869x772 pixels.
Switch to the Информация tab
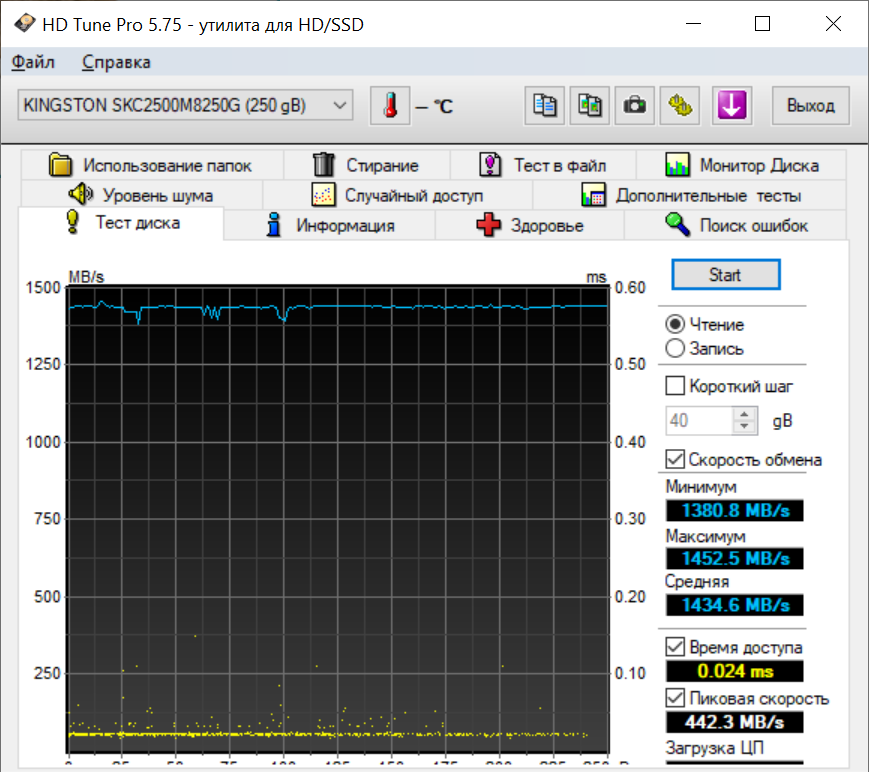(329, 225)
